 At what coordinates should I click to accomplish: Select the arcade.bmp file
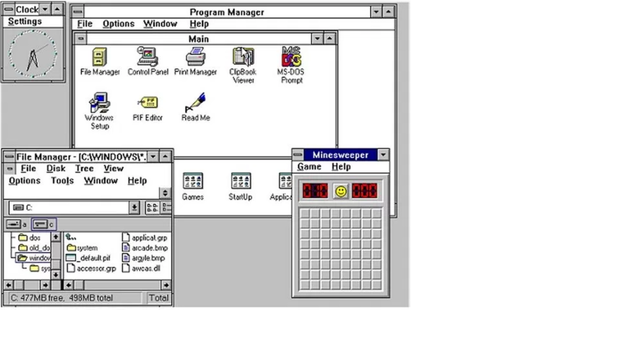[144, 248]
